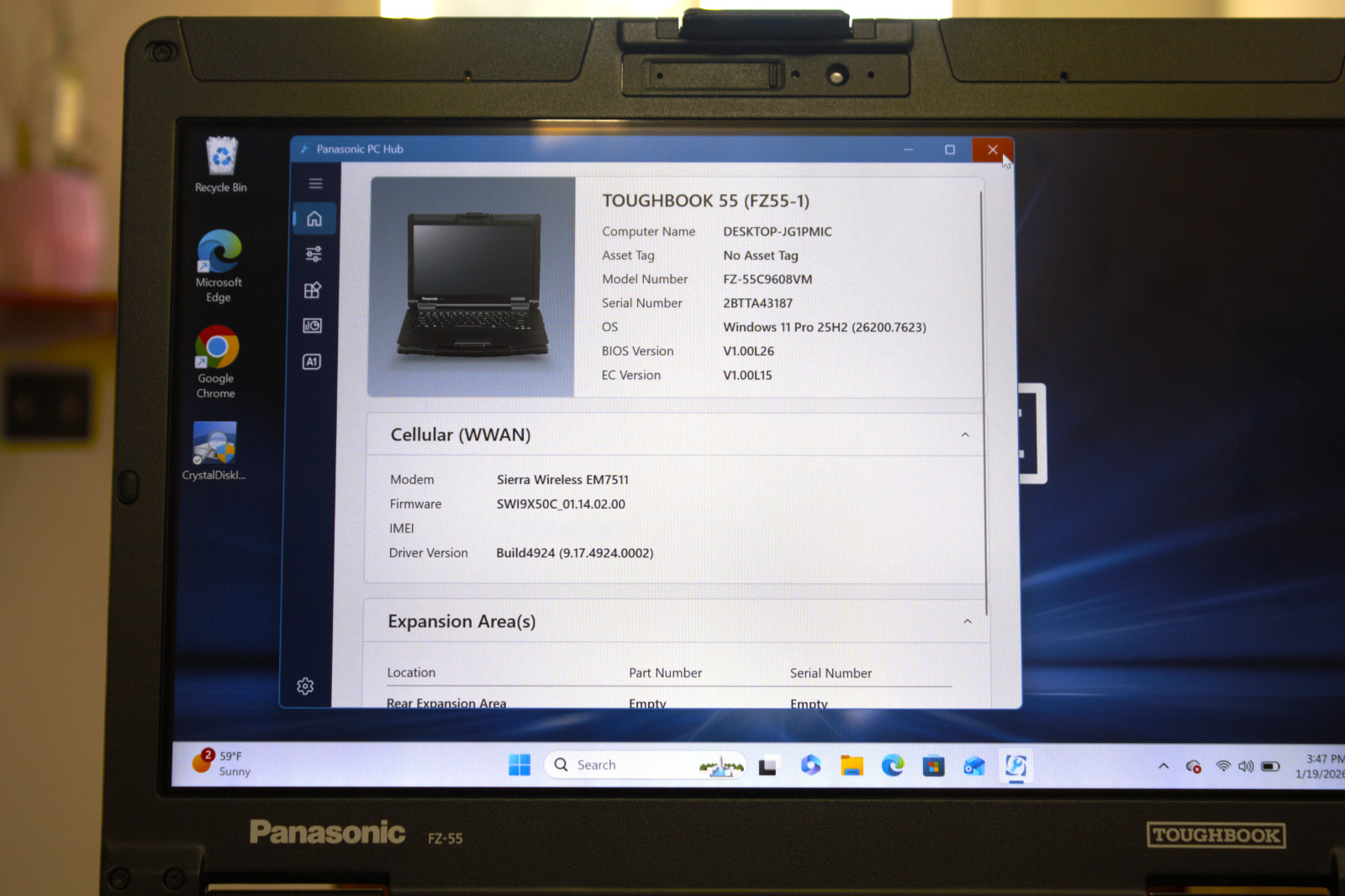1345x896 pixels.
Task: Click the IMEI label
Action: tap(402, 529)
